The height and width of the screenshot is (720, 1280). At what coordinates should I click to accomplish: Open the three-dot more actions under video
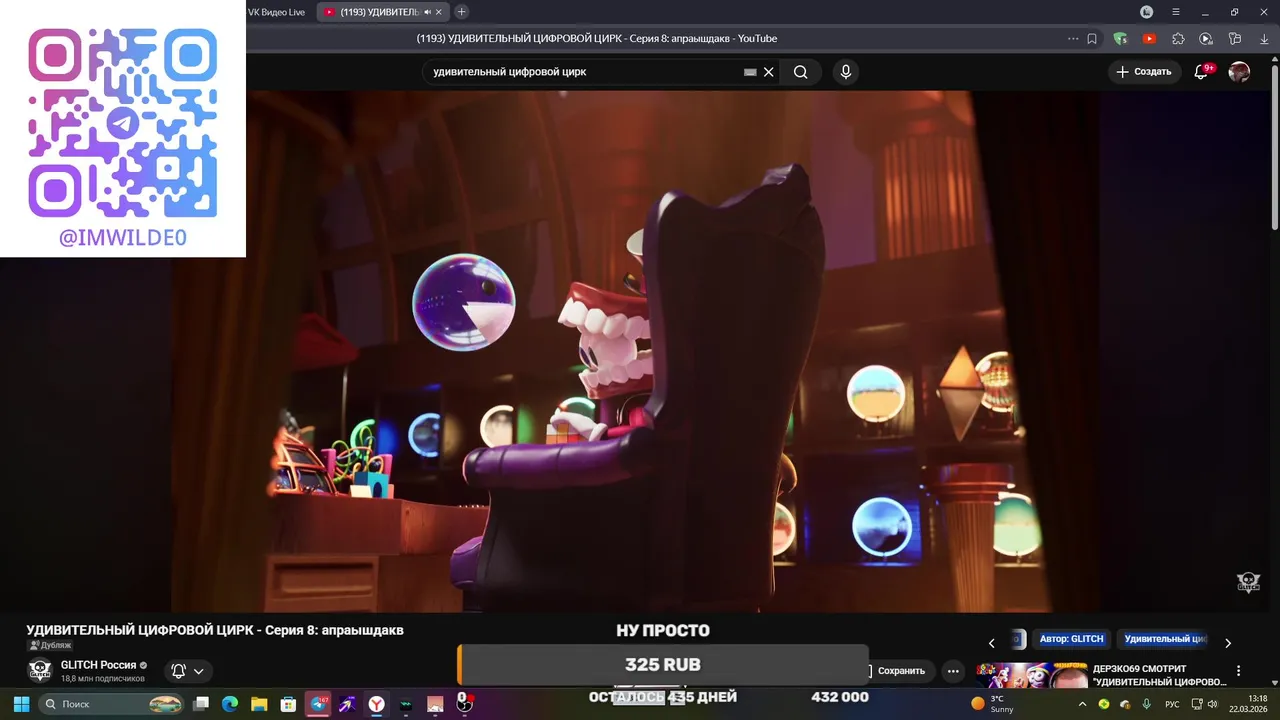pos(954,671)
